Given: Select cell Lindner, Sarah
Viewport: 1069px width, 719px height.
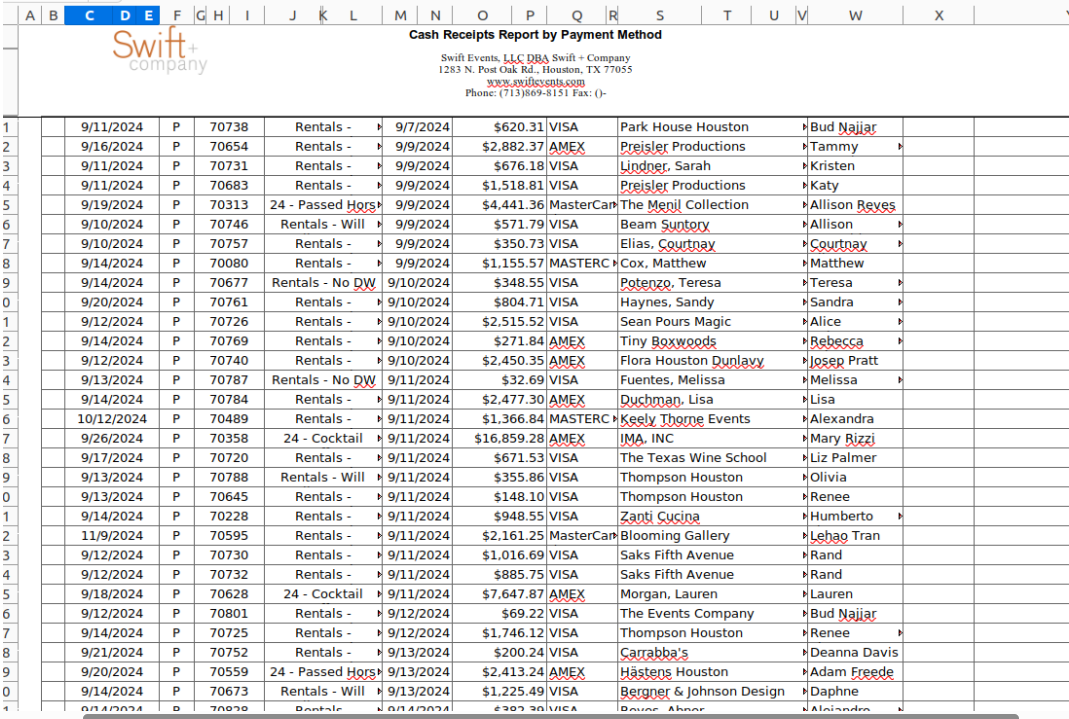Looking at the screenshot, I should [x=712, y=166].
